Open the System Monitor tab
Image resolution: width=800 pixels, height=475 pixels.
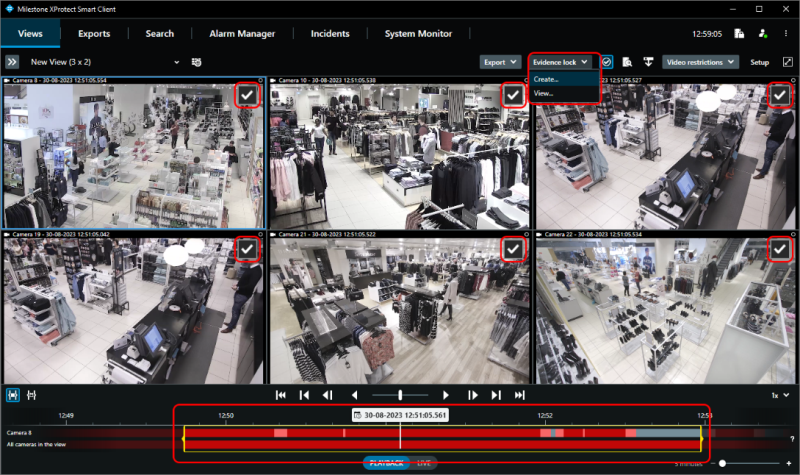pyautogui.click(x=418, y=33)
